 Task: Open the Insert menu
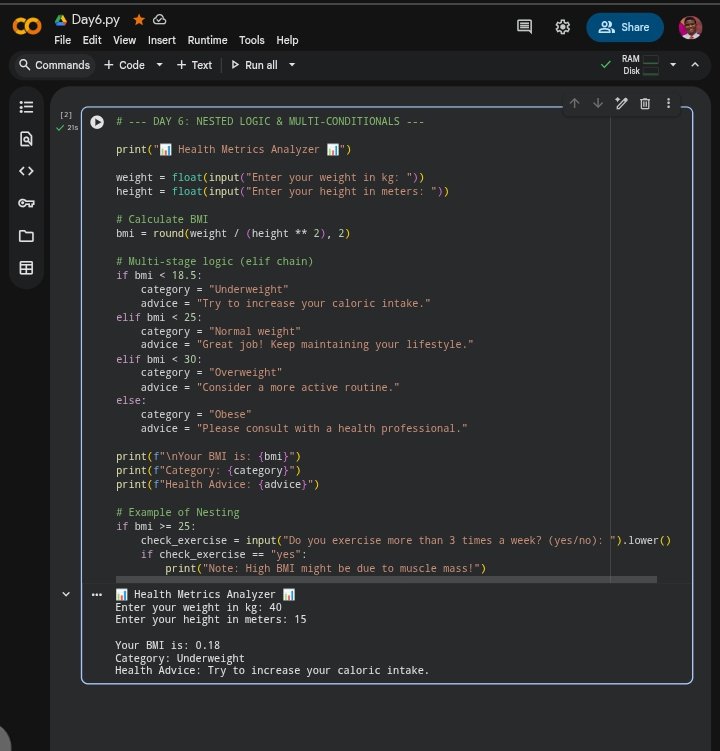[x=161, y=40]
